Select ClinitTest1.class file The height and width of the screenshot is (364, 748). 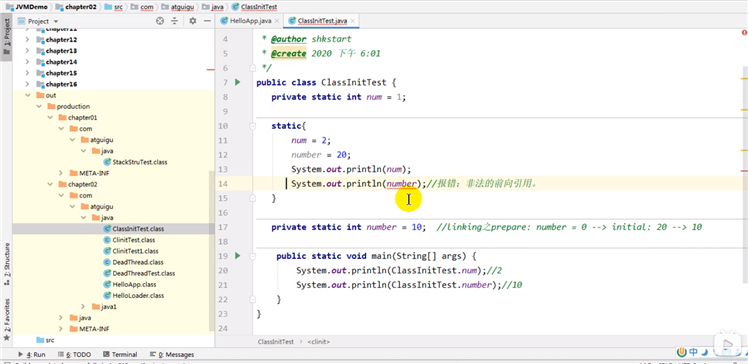131,251
